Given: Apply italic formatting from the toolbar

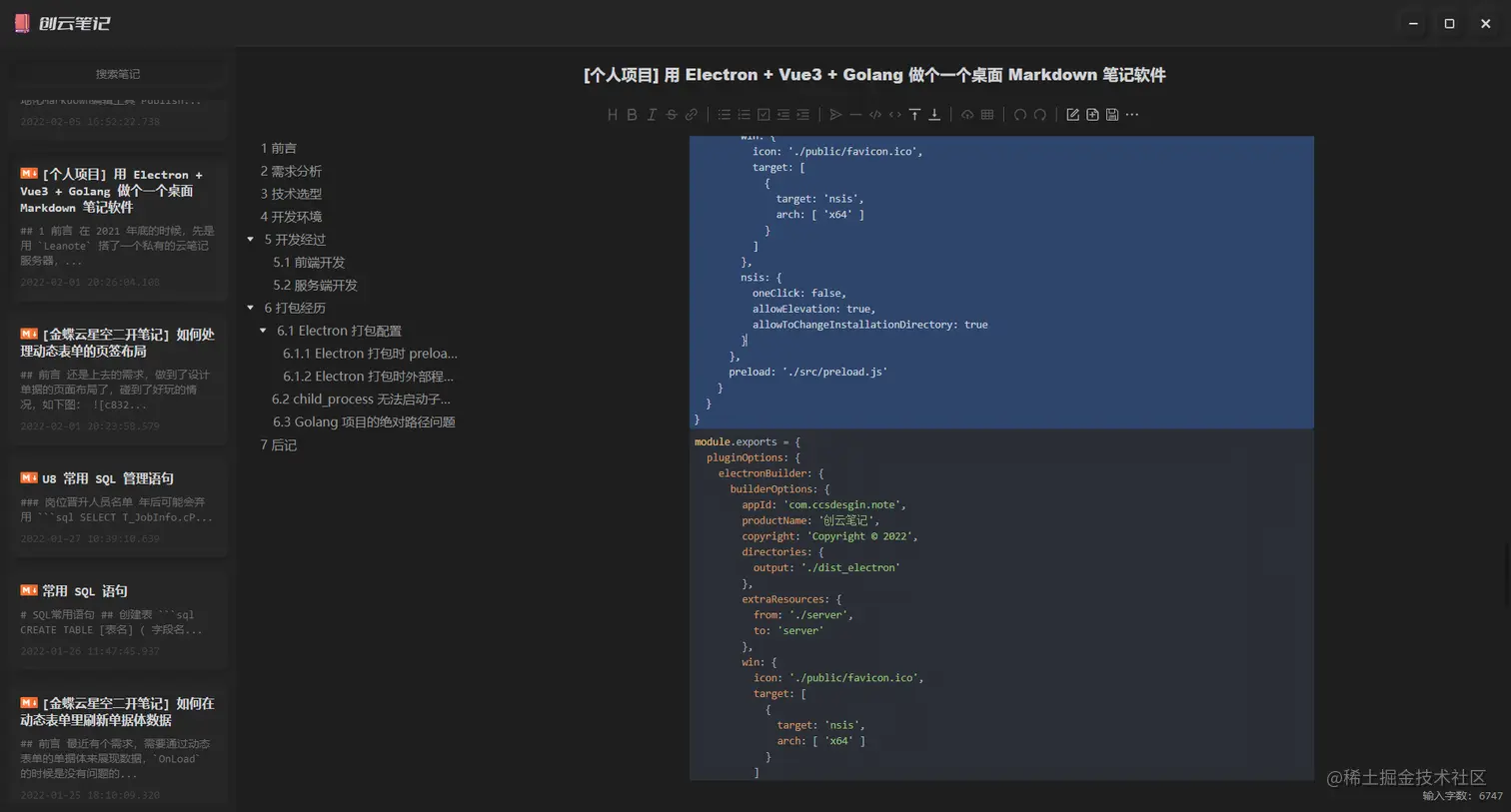Looking at the screenshot, I should click(x=652, y=115).
